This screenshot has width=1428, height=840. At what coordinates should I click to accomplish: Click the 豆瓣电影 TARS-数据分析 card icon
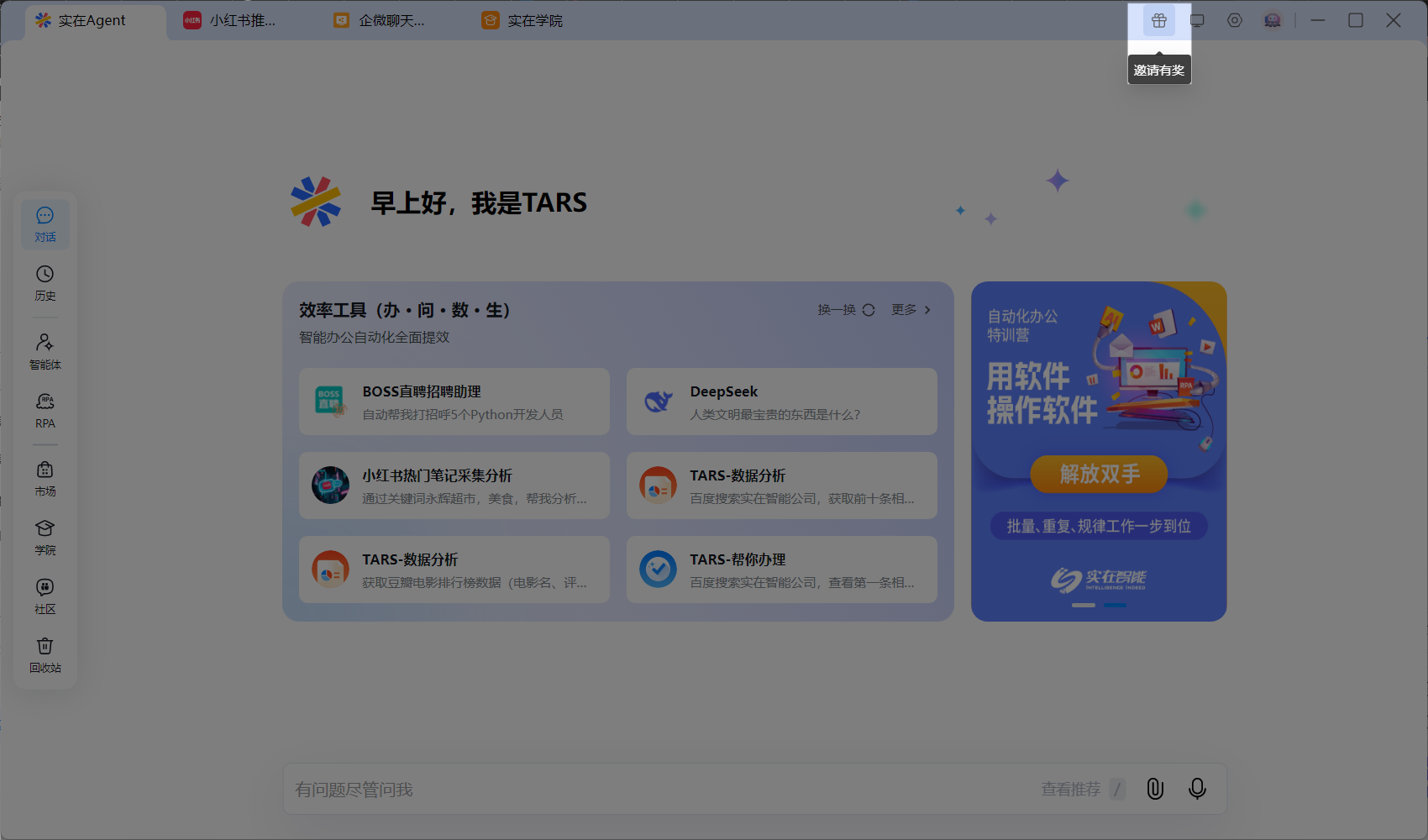(x=330, y=570)
